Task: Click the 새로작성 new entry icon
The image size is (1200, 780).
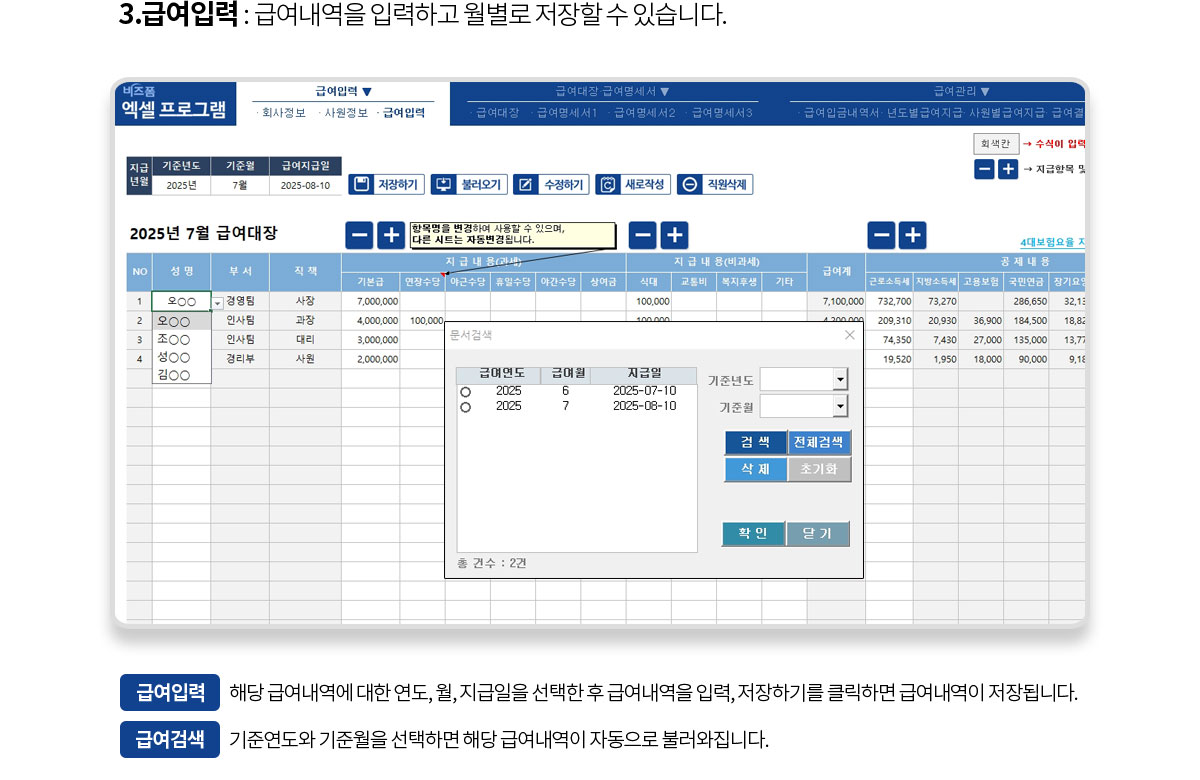Action: [x=608, y=185]
